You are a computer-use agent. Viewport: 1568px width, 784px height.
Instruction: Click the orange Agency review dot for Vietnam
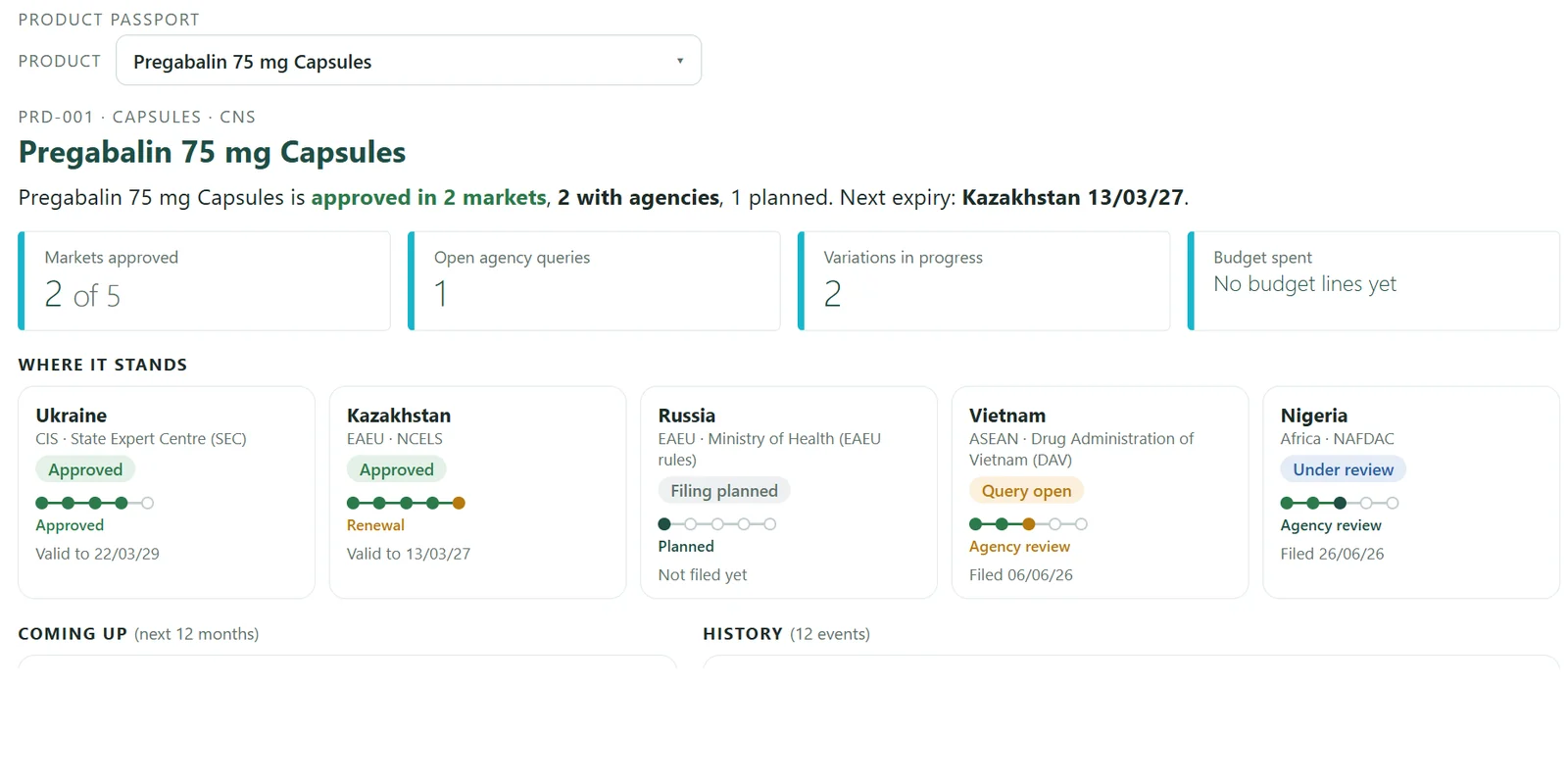(1028, 524)
